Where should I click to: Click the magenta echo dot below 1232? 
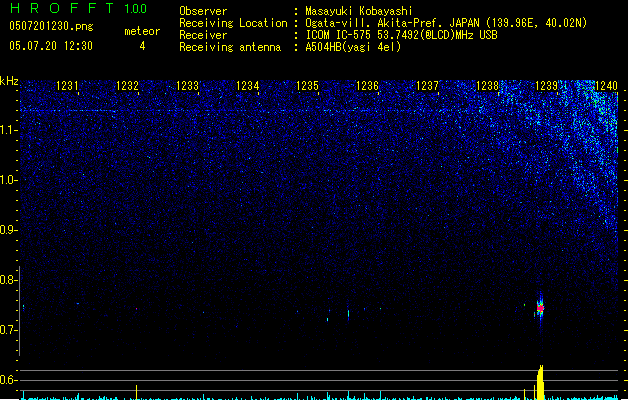pos(136,309)
